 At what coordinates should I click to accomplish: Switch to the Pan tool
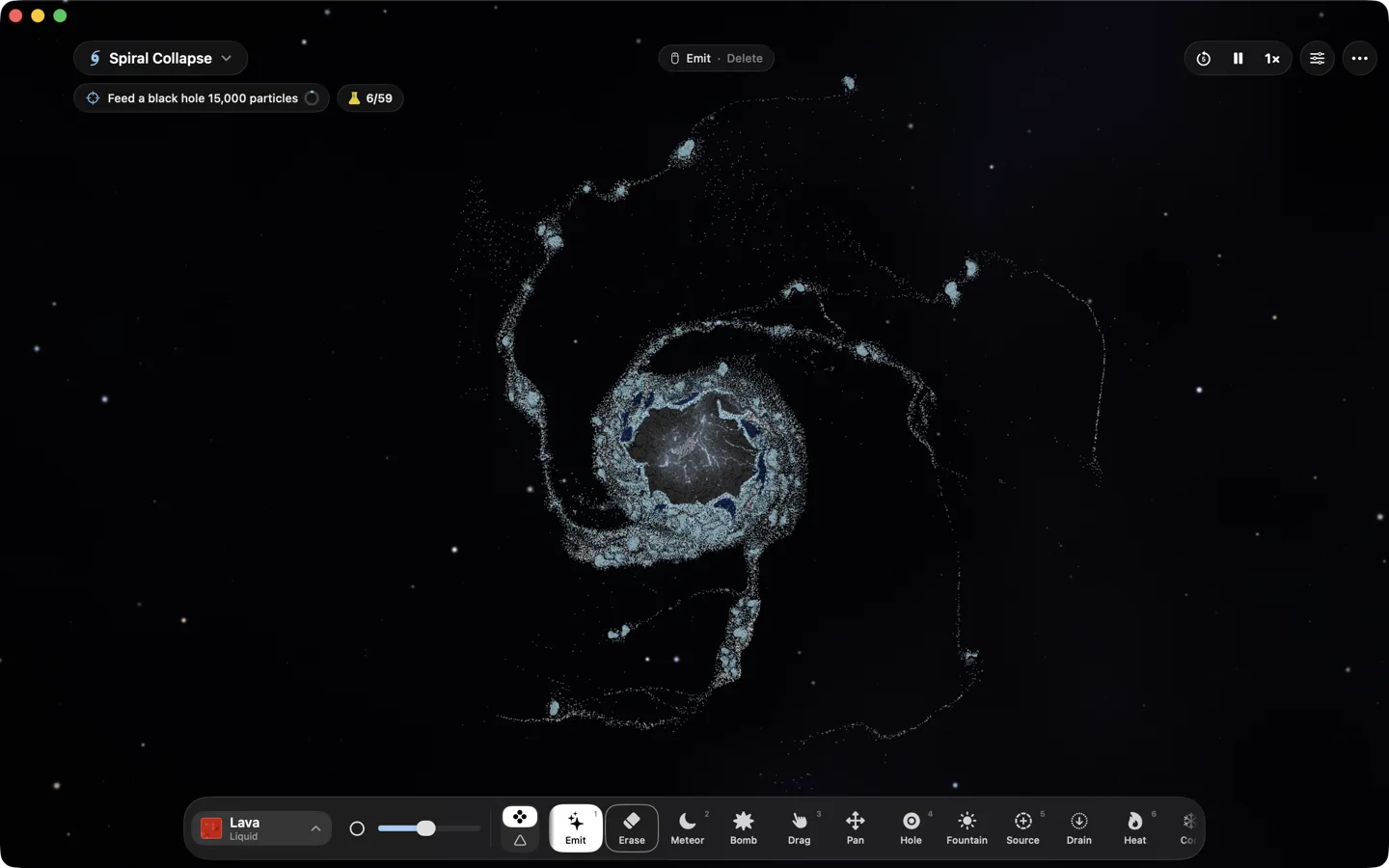pos(856,827)
